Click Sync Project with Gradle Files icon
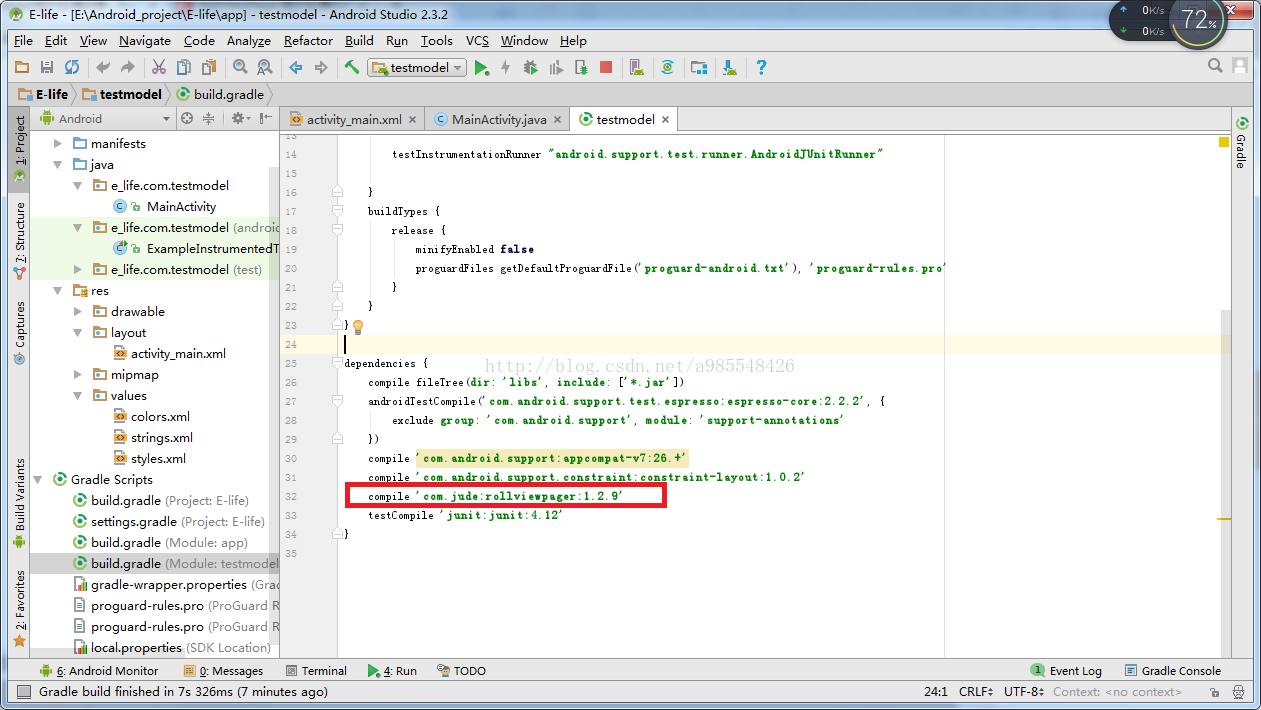 tap(668, 67)
